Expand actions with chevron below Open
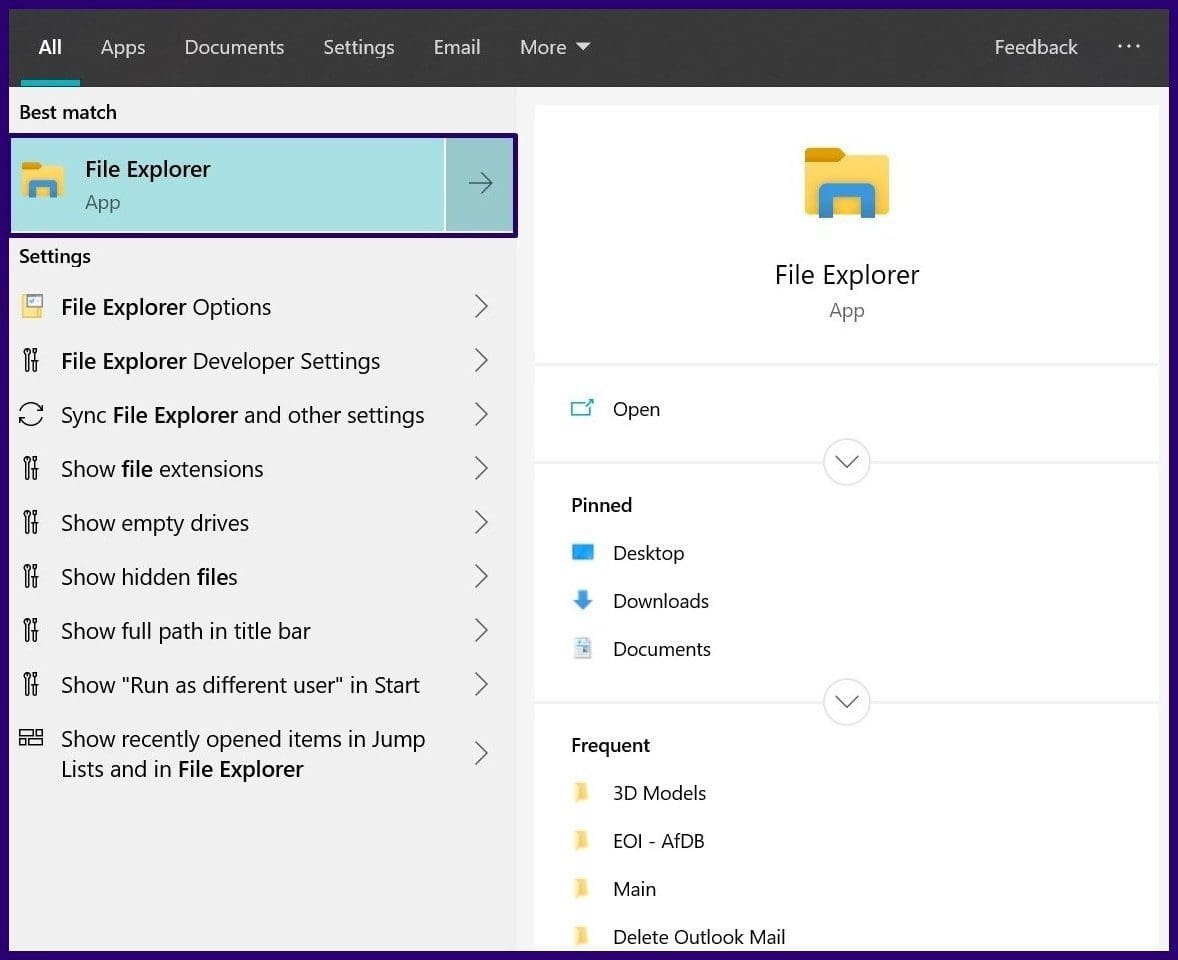Screen dimensions: 1178x960 point(847,461)
